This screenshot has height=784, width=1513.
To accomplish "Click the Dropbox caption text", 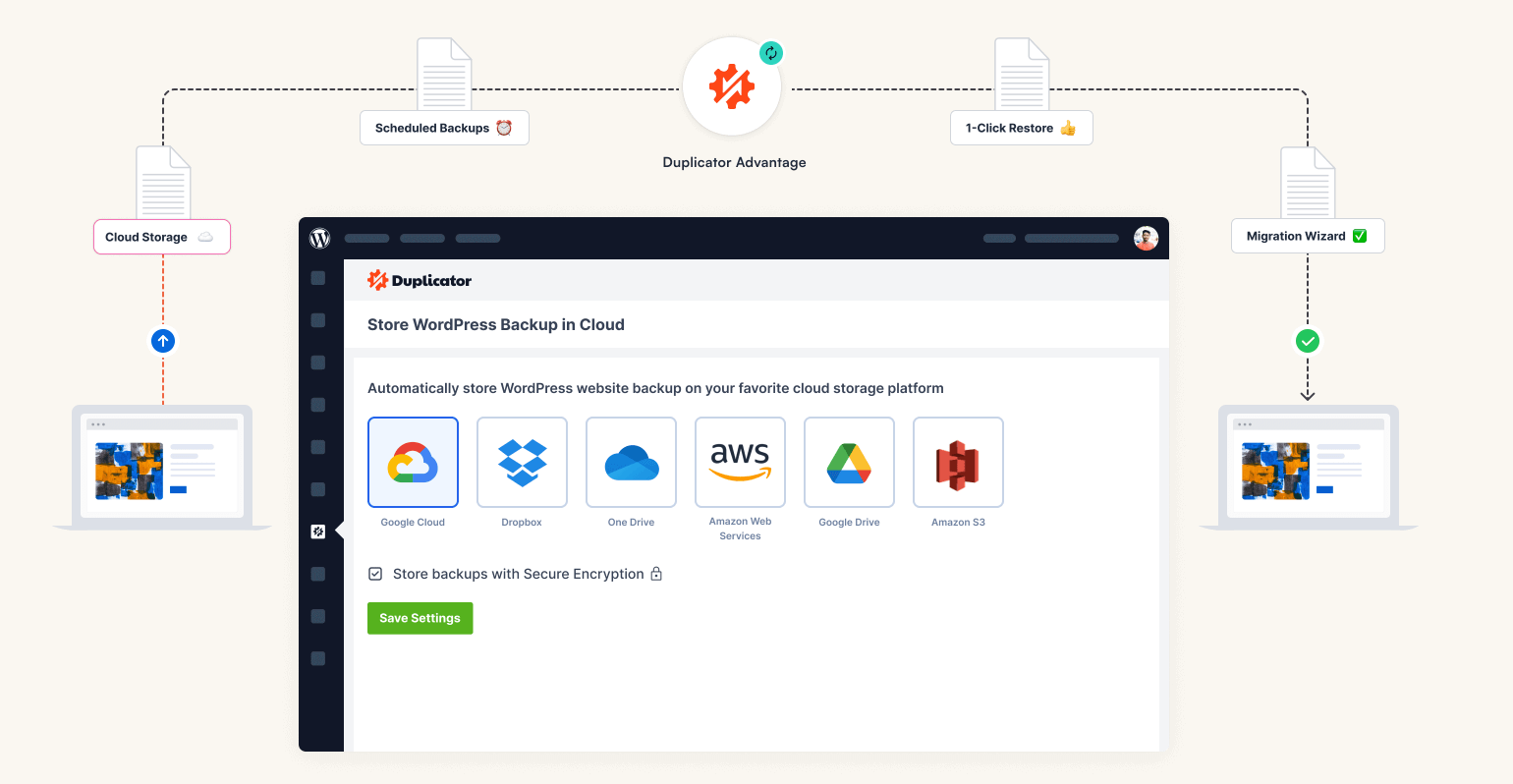I will (522, 523).
